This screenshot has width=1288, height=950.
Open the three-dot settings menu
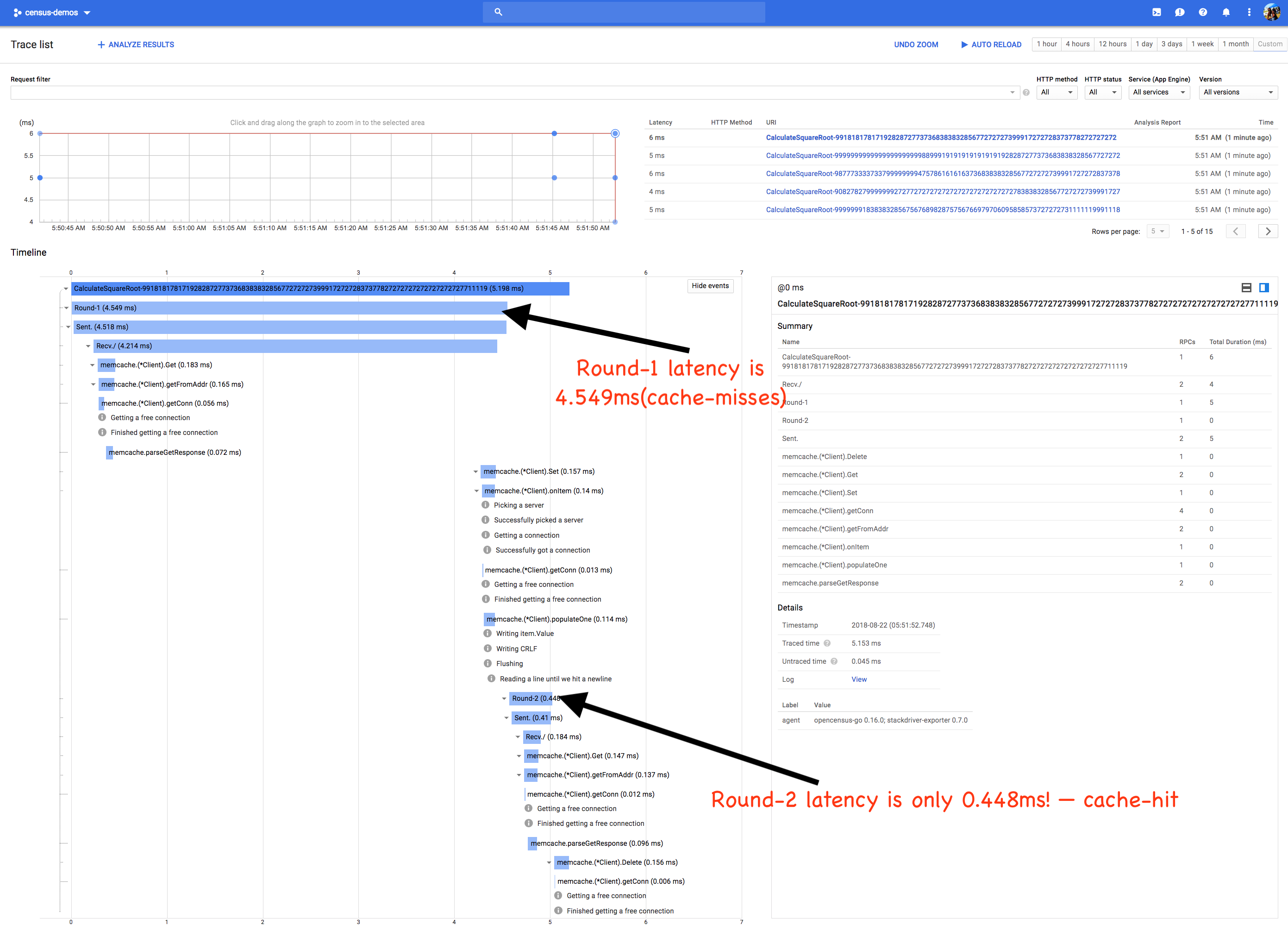tap(1249, 12)
